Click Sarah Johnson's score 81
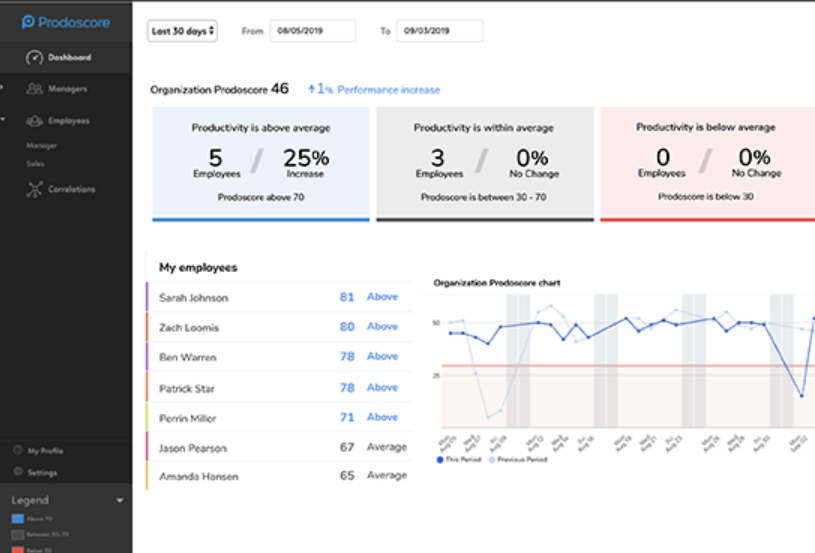815x553 pixels. pos(347,297)
